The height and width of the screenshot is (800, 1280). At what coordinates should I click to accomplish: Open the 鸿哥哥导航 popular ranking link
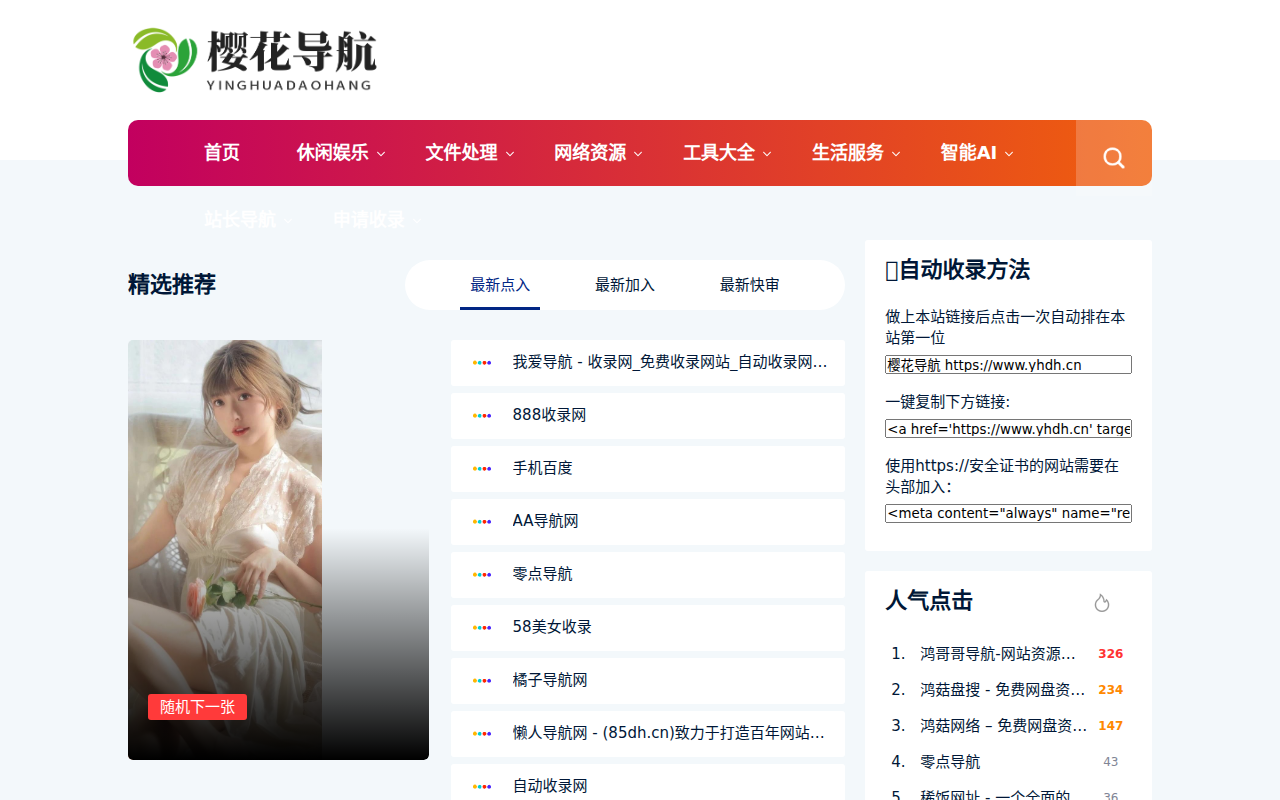pyautogui.click(x=997, y=654)
